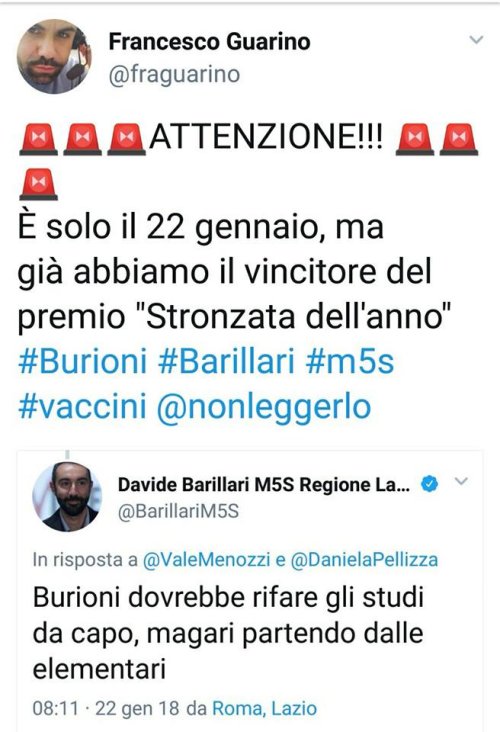Open the quoted tweet text about Burioni
Viewport: 500px width, 732px height.
(228, 633)
